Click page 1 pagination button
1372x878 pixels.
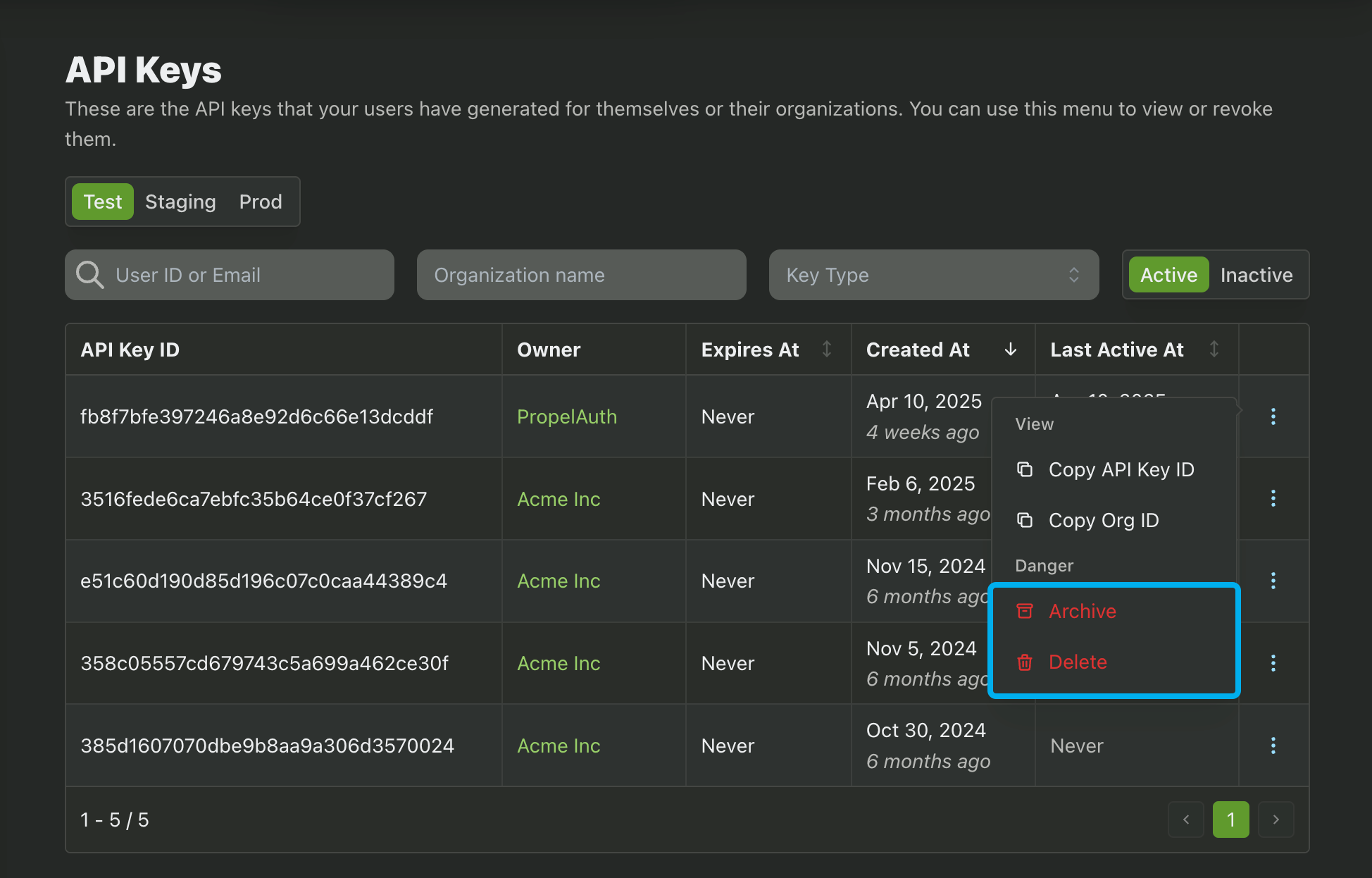[1231, 820]
